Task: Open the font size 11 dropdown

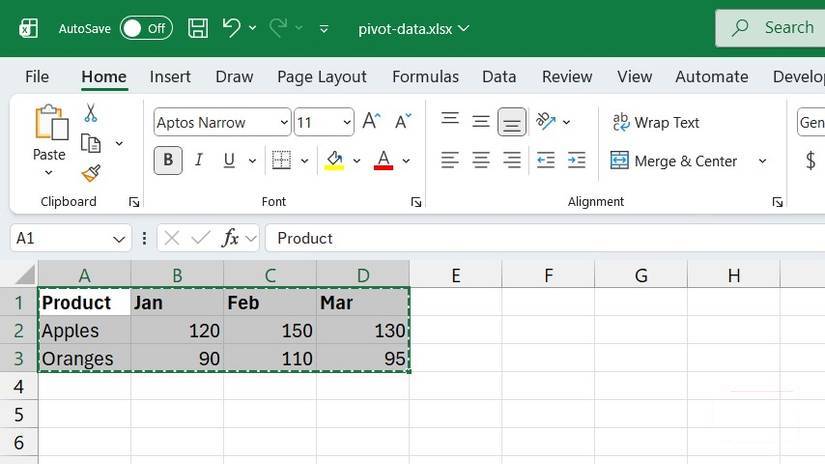Action: 347,123
